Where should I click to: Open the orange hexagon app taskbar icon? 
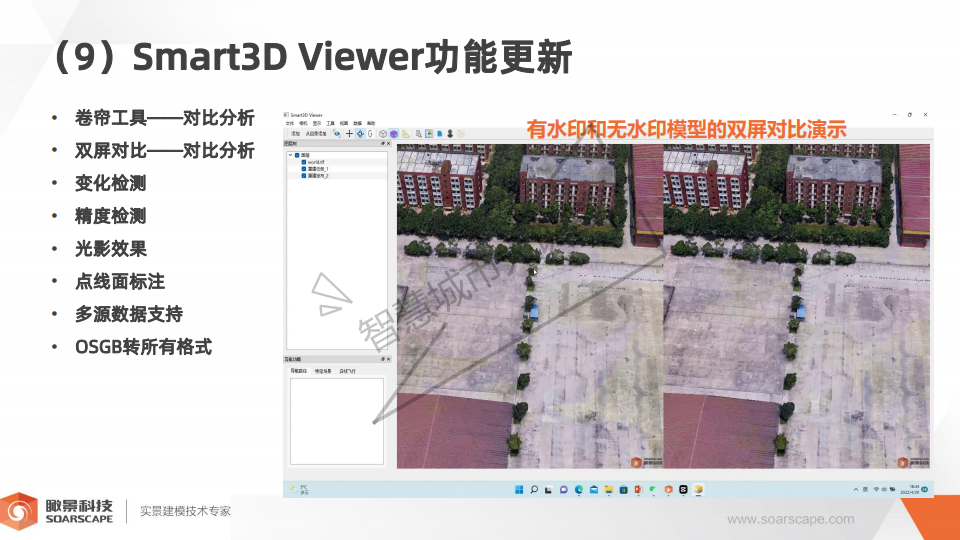(x=669, y=489)
